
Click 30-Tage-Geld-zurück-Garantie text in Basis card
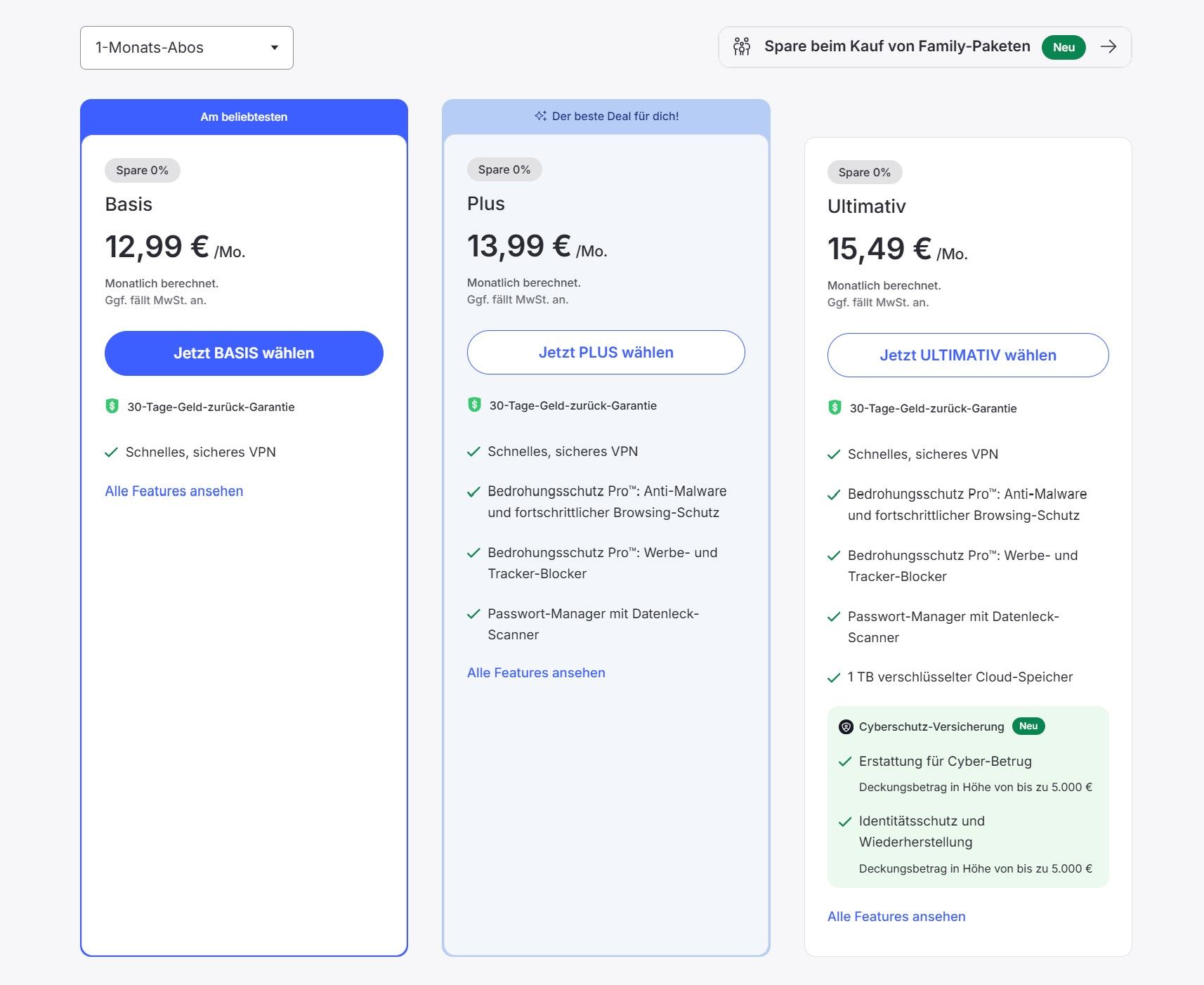(x=211, y=407)
